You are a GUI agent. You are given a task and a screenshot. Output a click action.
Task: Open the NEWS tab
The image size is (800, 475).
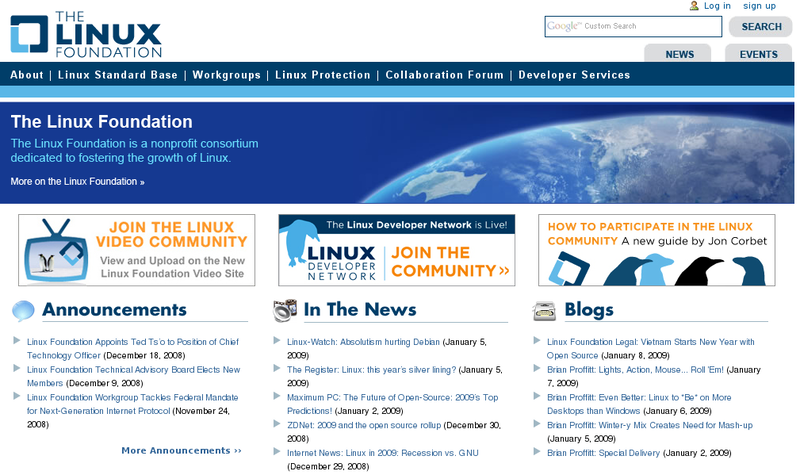[x=679, y=55]
